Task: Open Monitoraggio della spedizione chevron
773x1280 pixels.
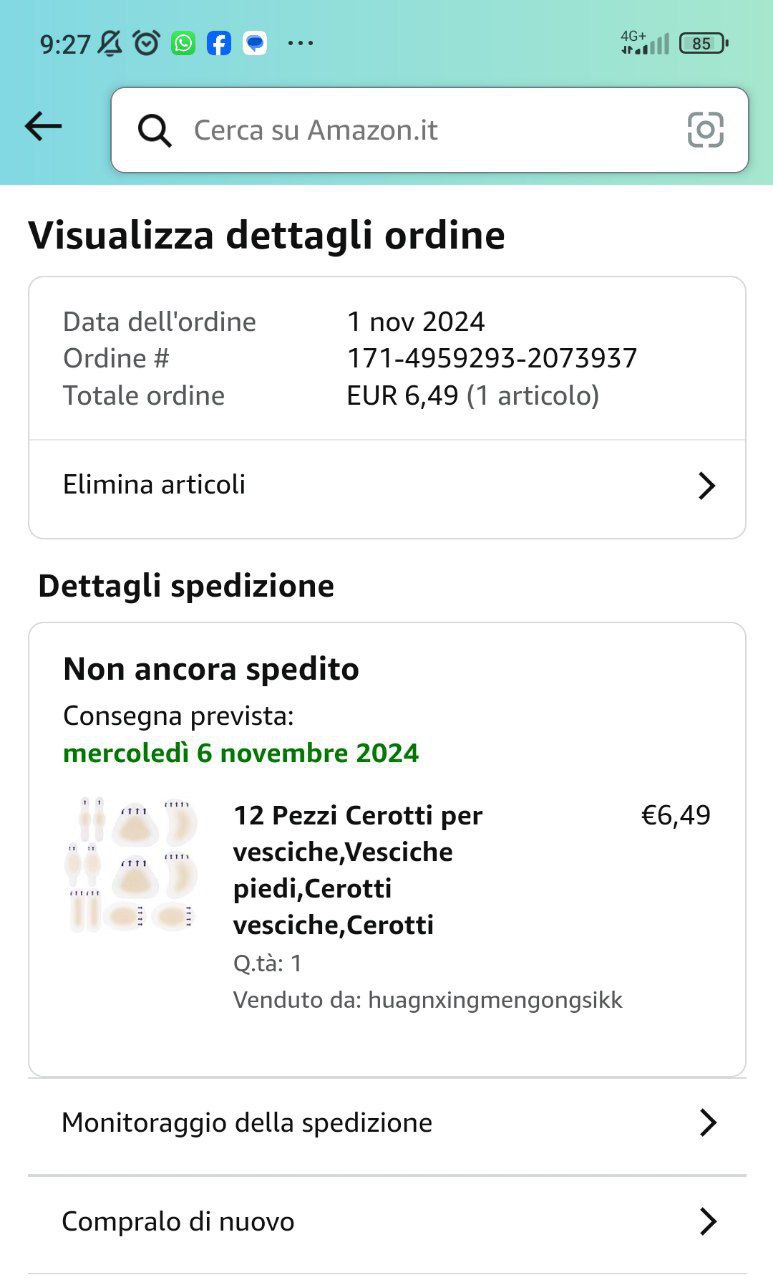Action: [x=707, y=1123]
